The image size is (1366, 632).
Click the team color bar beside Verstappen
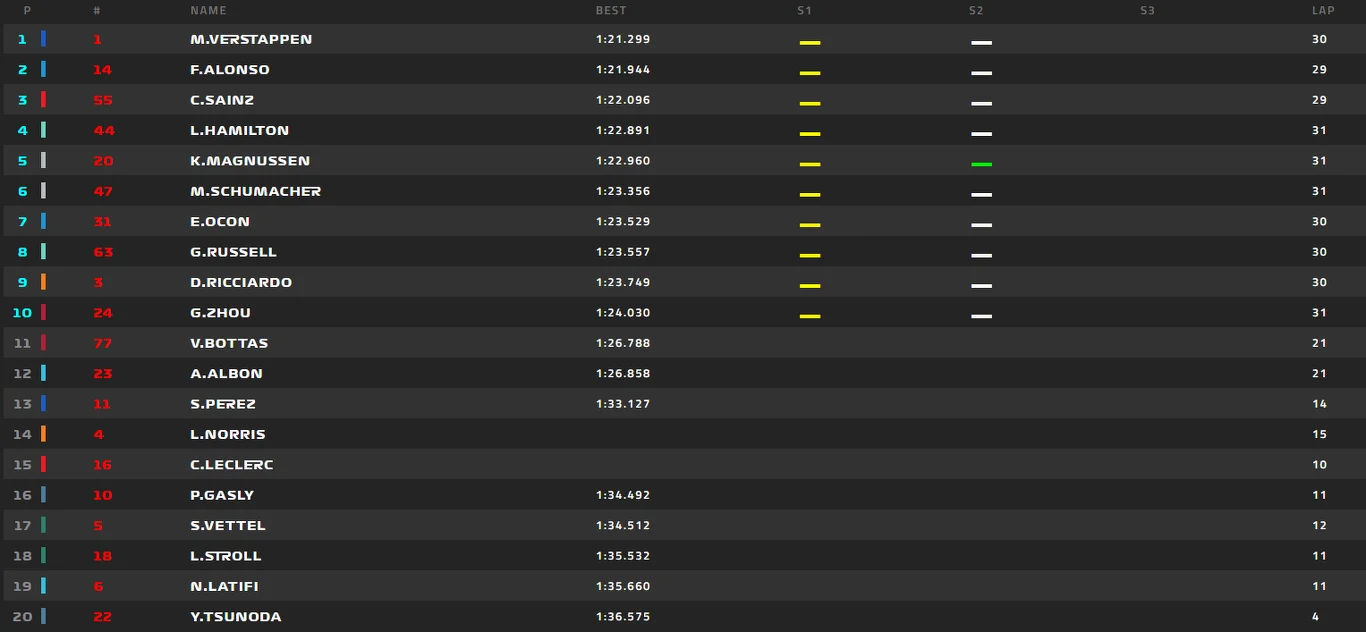click(x=43, y=39)
